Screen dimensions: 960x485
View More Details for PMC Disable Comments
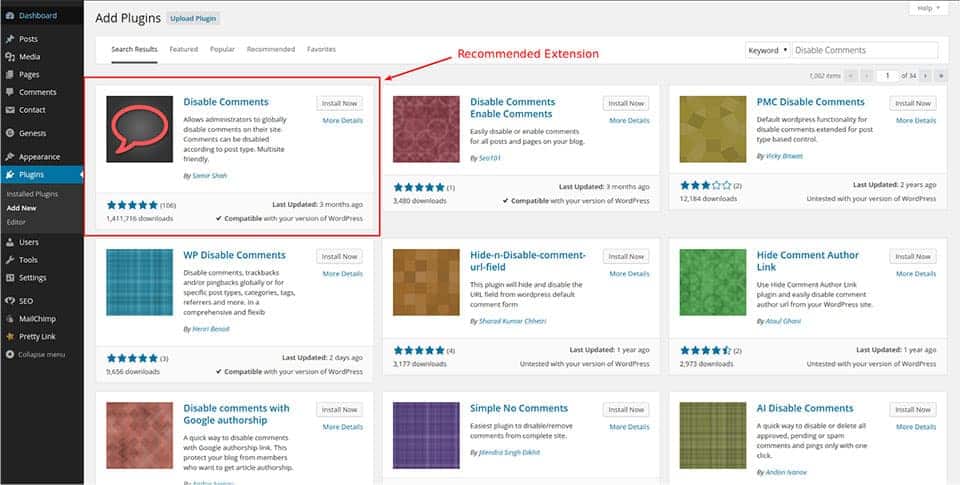point(916,121)
